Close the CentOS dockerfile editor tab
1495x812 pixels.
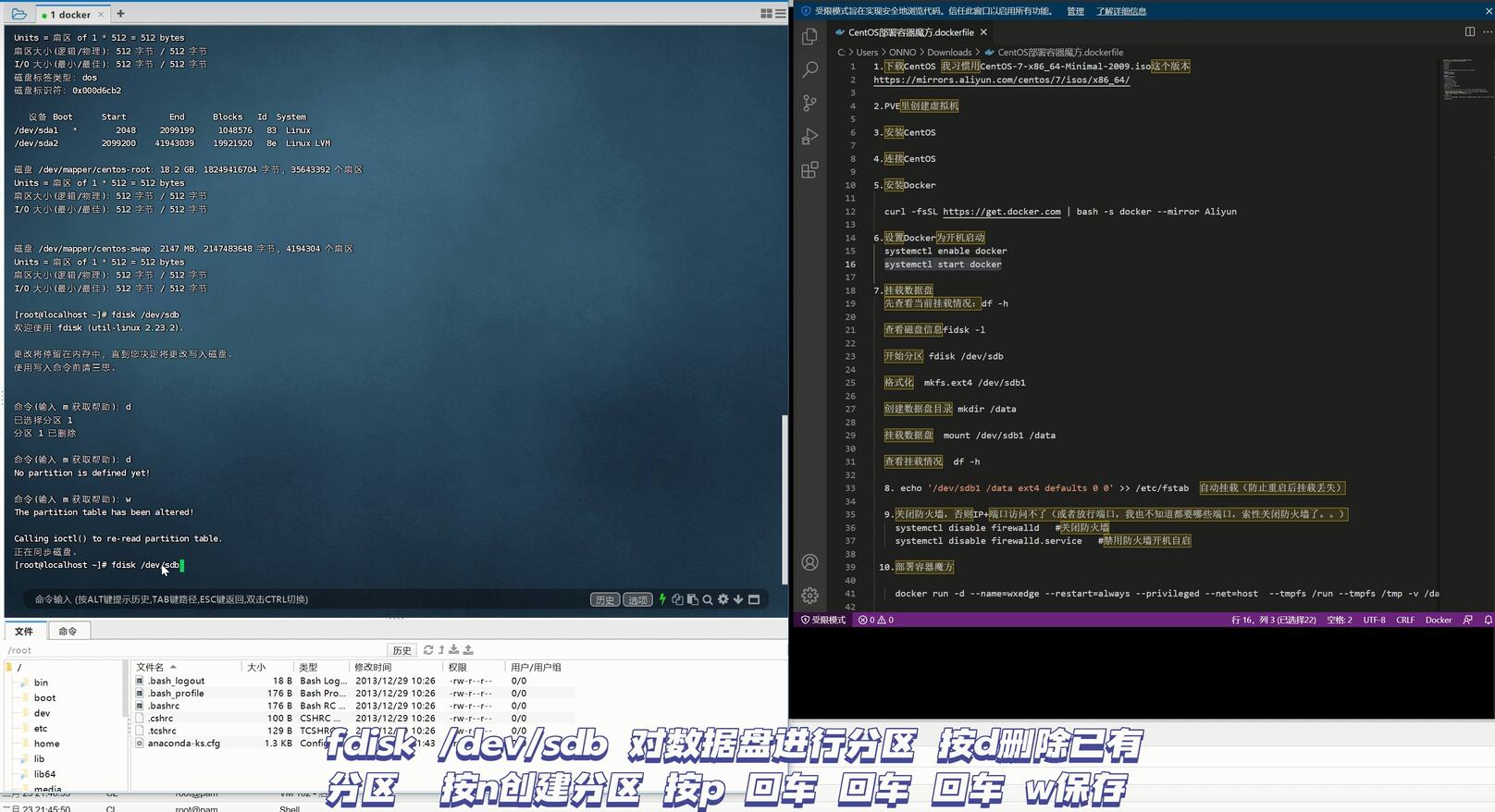983,32
